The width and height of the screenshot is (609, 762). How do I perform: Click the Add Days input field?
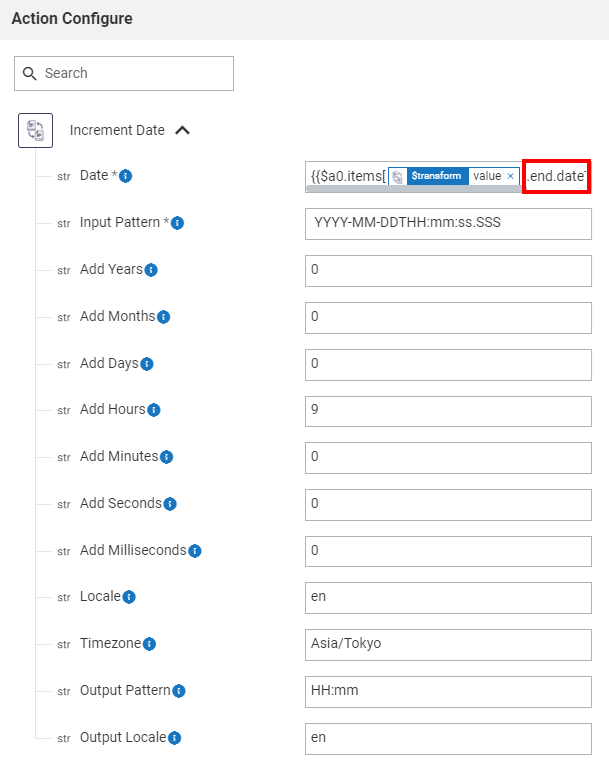(x=448, y=363)
